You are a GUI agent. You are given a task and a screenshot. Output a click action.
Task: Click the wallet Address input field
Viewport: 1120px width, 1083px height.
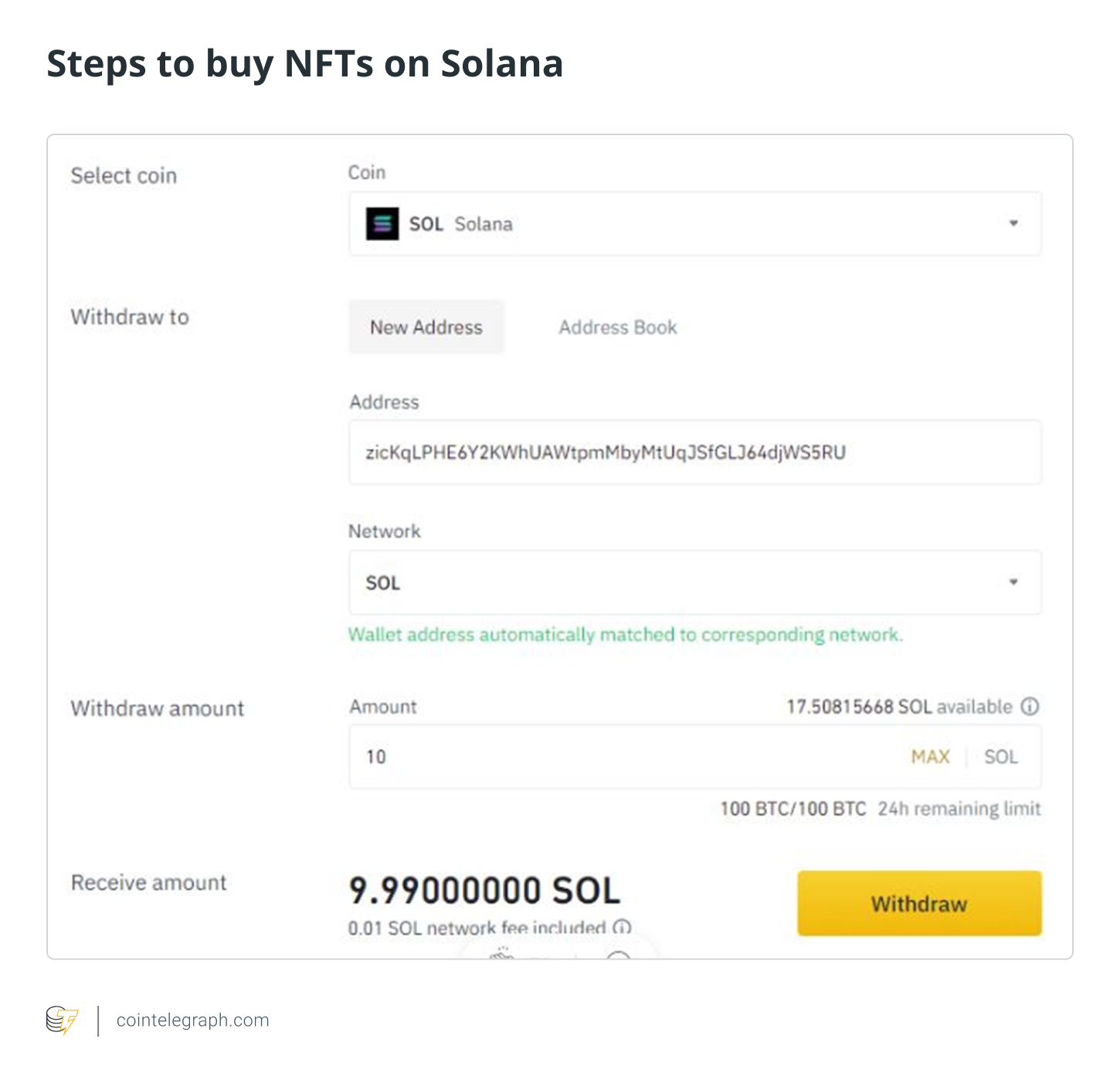click(694, 453)
